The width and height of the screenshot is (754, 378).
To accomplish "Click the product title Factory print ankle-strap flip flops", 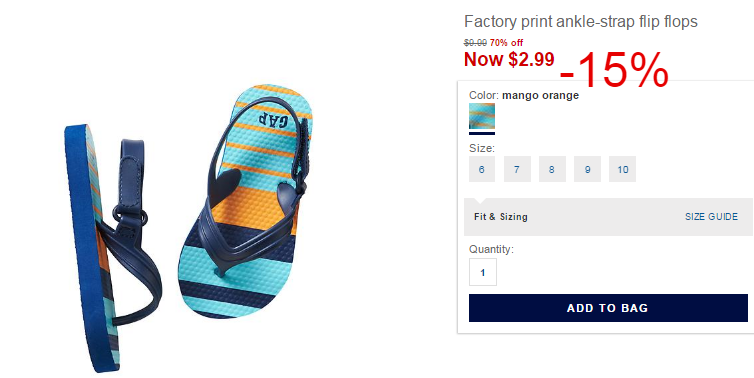I will pyautogui.click(x=580, y=21).
